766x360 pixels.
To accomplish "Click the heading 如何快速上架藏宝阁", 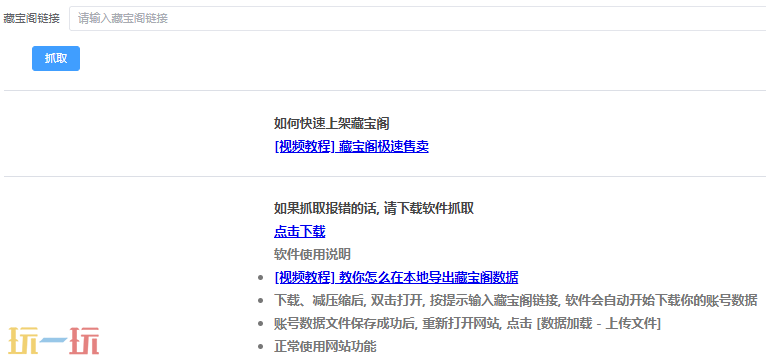I will (x=331, y=124).
